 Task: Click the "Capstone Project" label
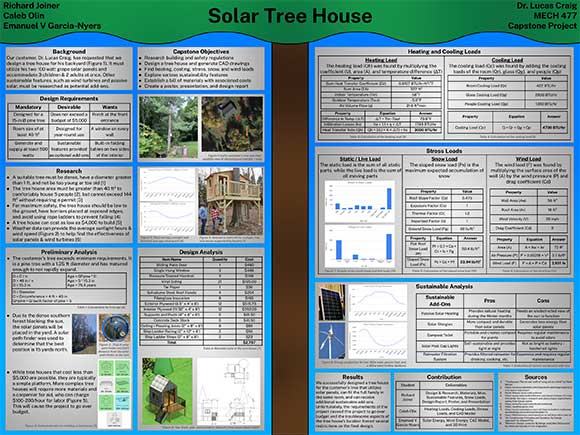[542, 26]
